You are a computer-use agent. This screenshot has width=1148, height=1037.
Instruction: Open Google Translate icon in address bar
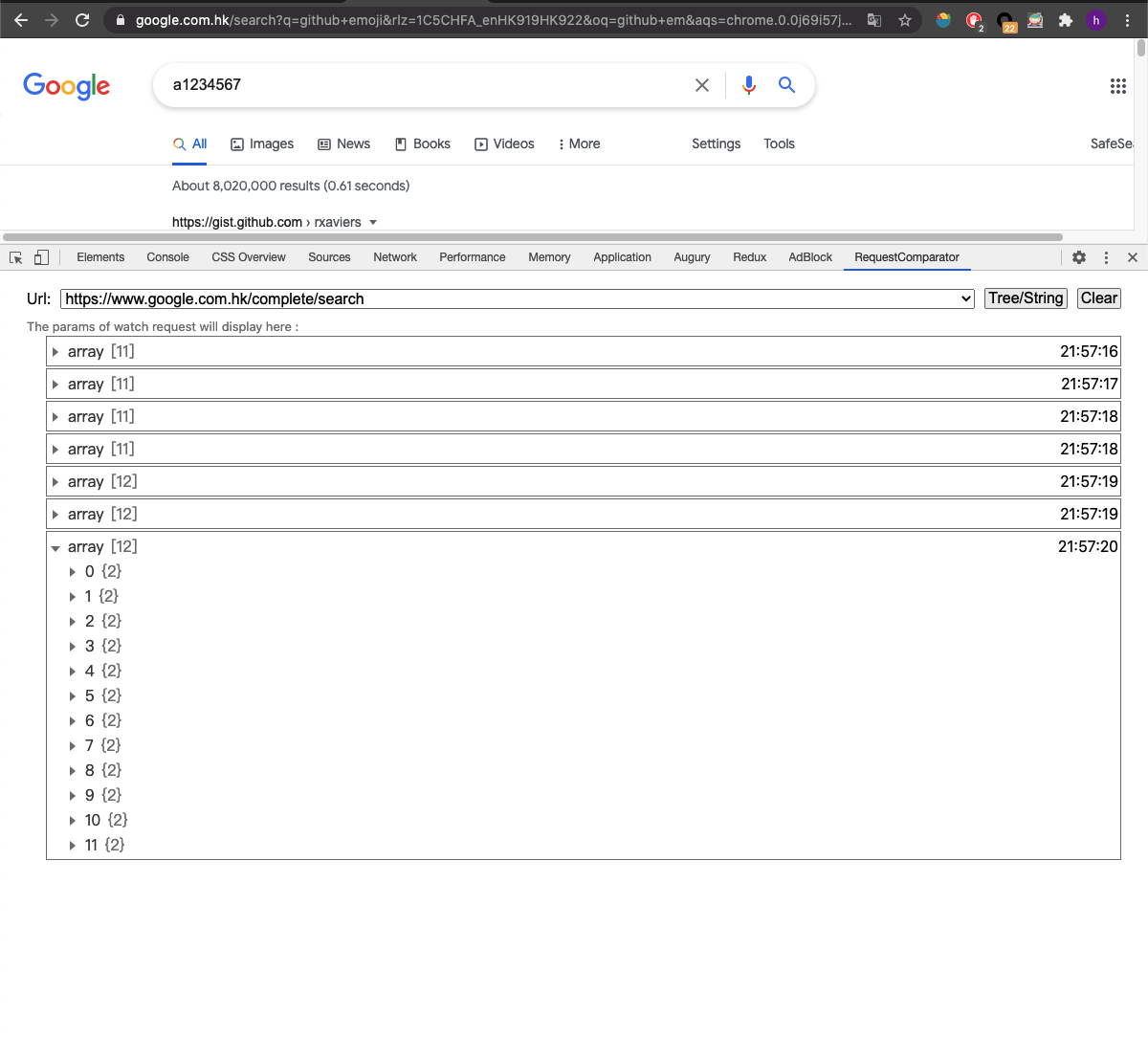tap(874, 19)
